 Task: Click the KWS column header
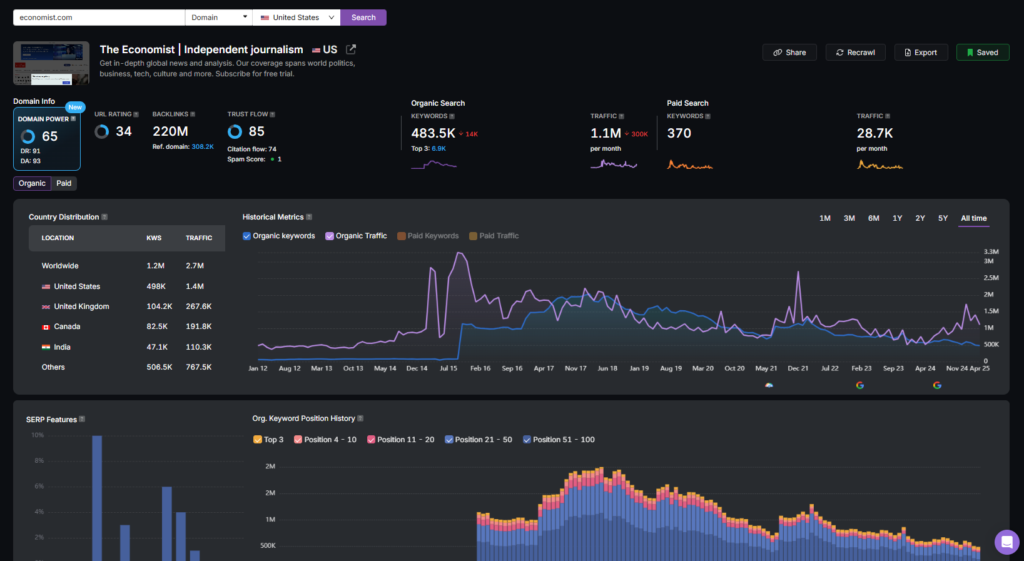point(153,238)
